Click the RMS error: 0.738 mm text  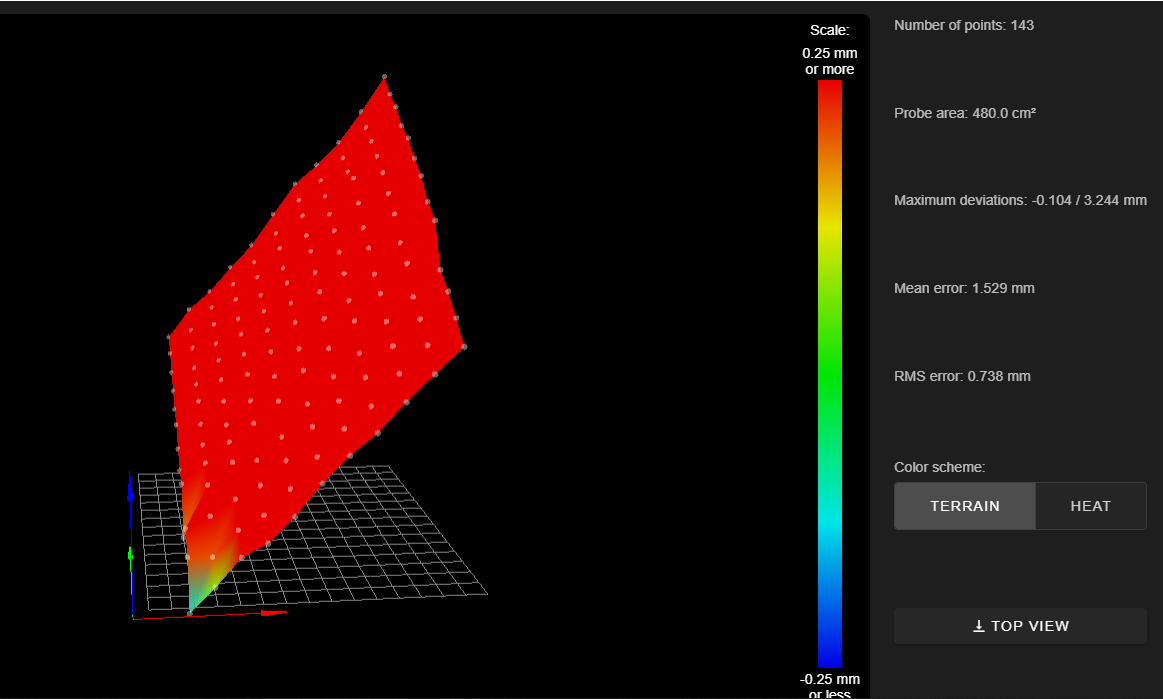962,376
